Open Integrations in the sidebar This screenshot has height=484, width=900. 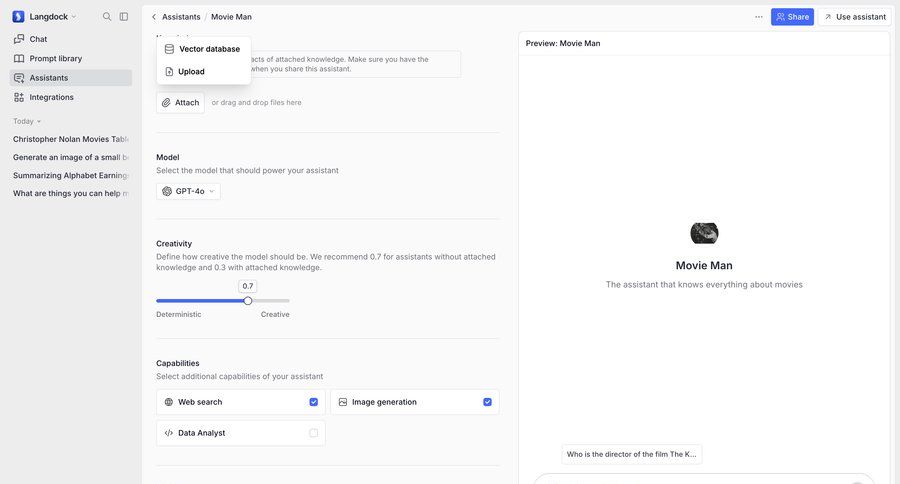point(51,97)
